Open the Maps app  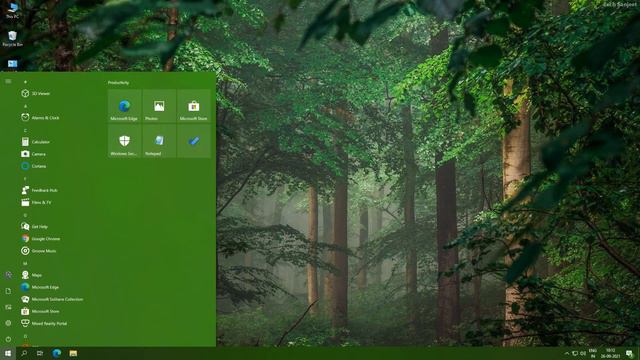pyautogui.click(x=59, y=275)
